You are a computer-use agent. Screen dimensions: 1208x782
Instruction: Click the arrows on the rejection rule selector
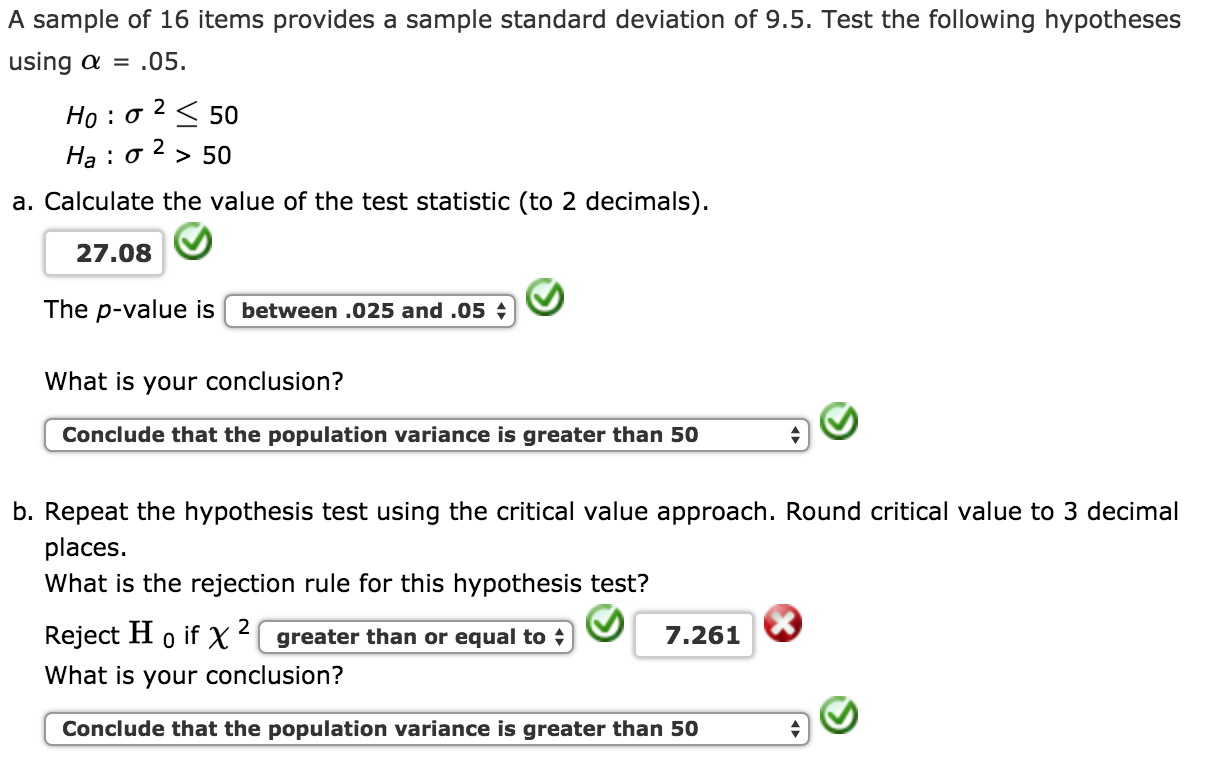click(x=557, y=637)
